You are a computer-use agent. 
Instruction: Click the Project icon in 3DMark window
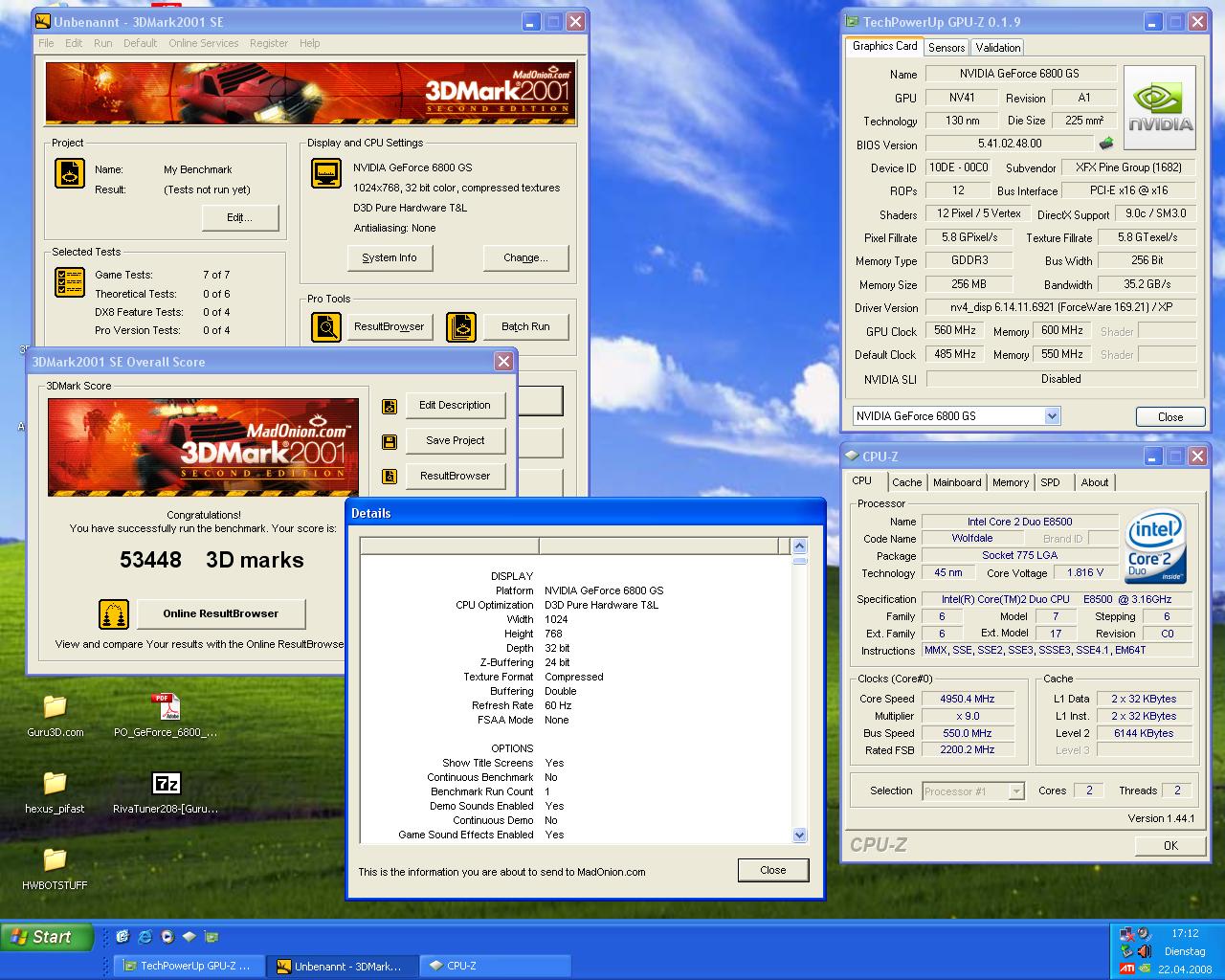tap(70, 173)
